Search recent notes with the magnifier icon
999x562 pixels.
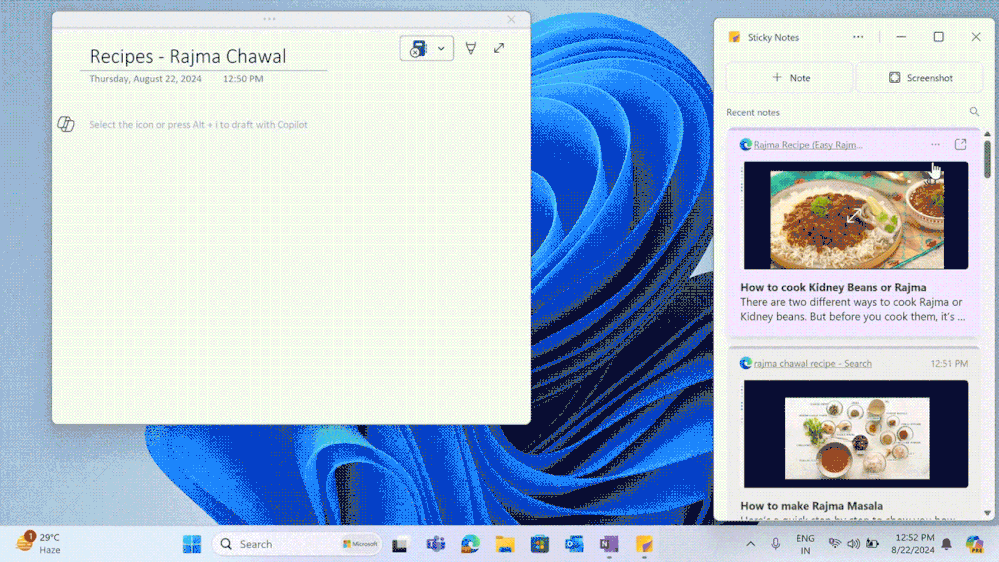[974, 112]
